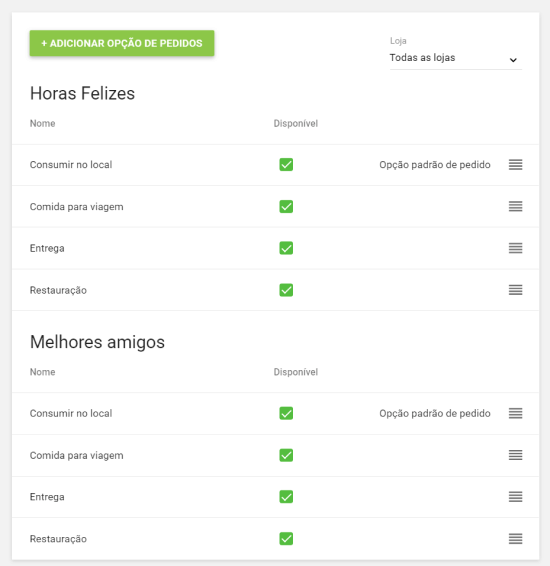Toggle Comida para viagem checkbox in Melhores amigos

(286, 455)
